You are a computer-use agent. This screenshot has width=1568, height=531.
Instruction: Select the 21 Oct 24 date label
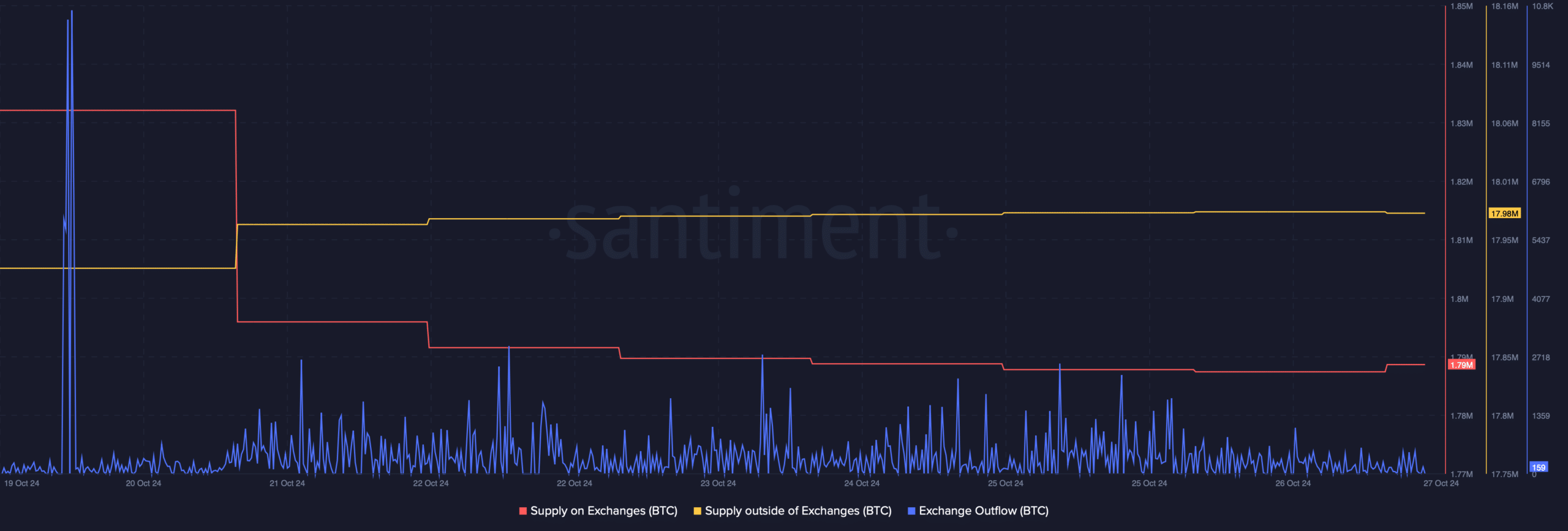287,483
